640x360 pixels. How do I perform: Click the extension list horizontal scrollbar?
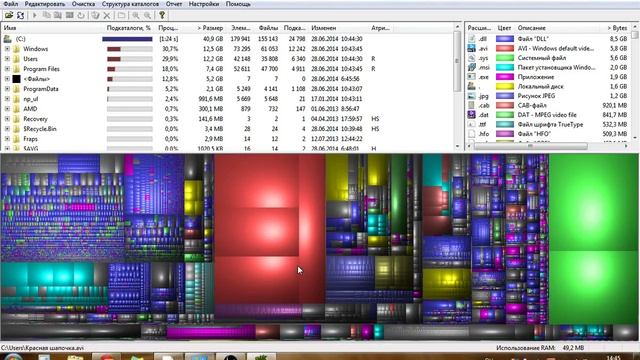(547, 146)
